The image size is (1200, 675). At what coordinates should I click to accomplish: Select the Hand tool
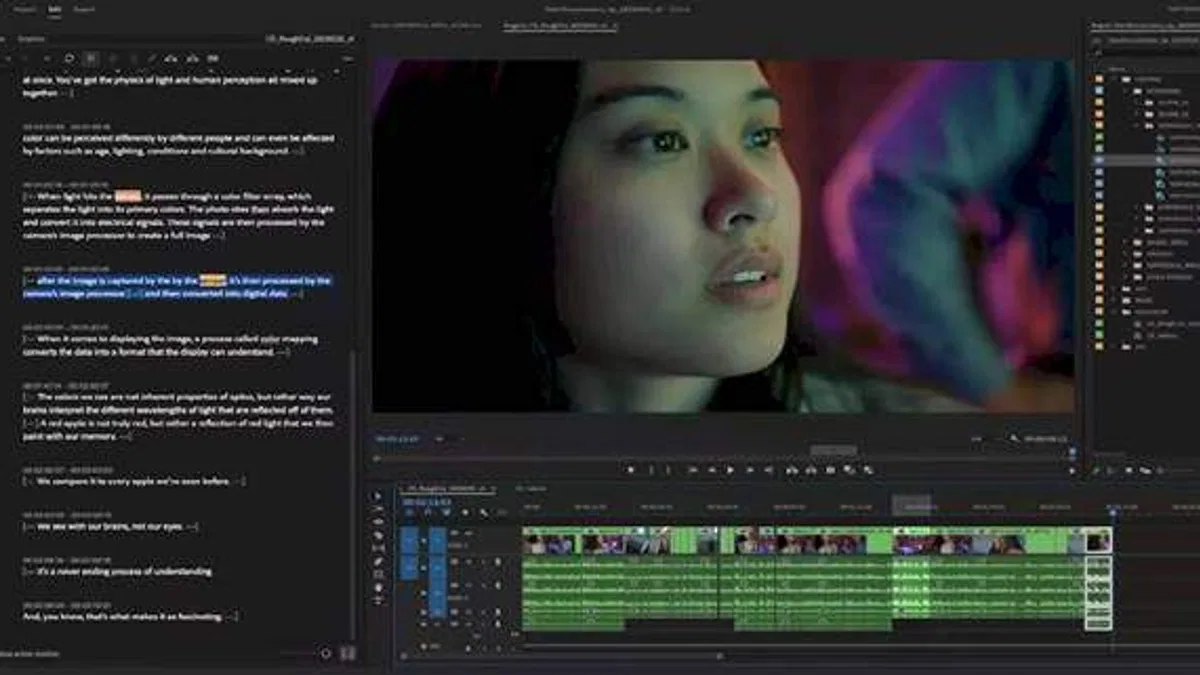(x=378, y=587)
